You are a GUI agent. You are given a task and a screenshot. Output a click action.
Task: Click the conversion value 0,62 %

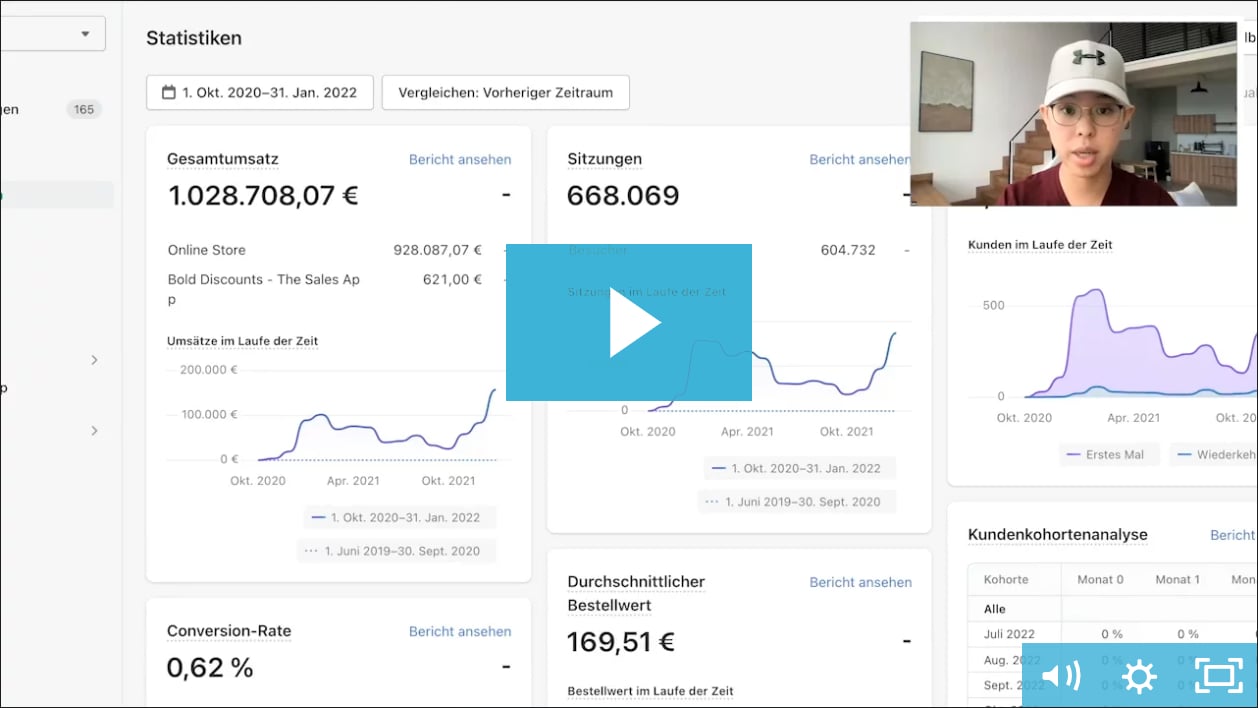(x=210, y=667)
